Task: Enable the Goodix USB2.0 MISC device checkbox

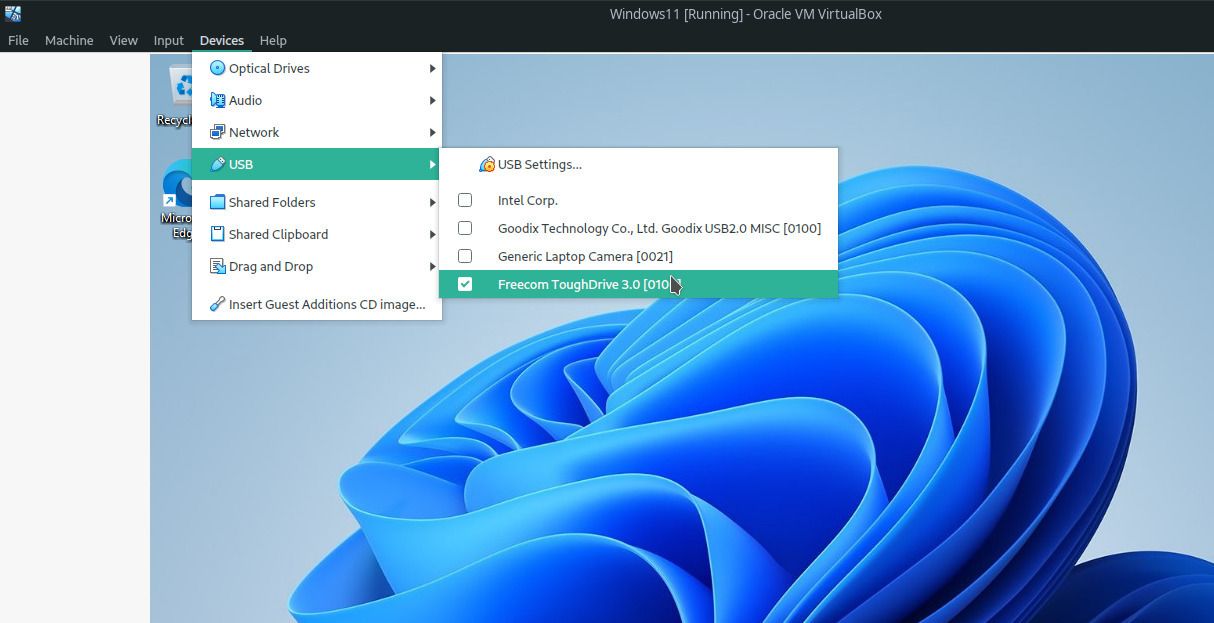Action: point(465,228)
